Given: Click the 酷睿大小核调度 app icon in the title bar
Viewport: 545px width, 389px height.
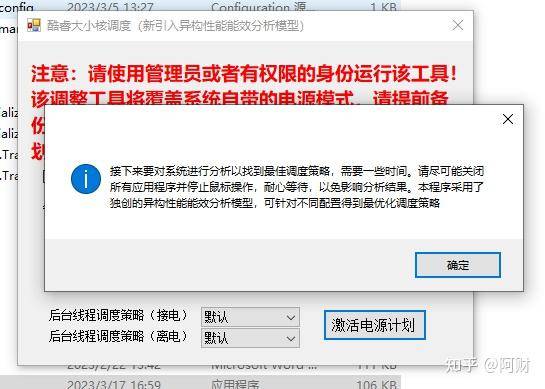Looking at the screenshot, I should click(x=34, y=25).
